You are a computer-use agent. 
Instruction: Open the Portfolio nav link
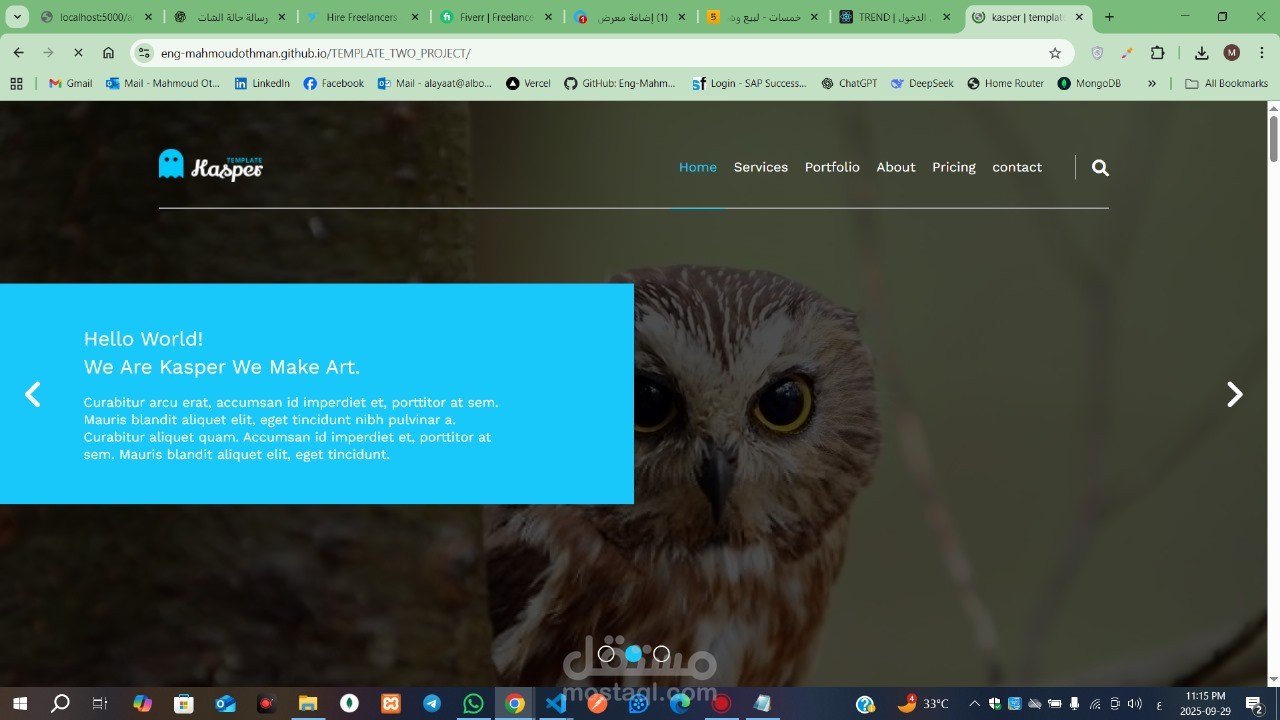(x=832, y=167)
